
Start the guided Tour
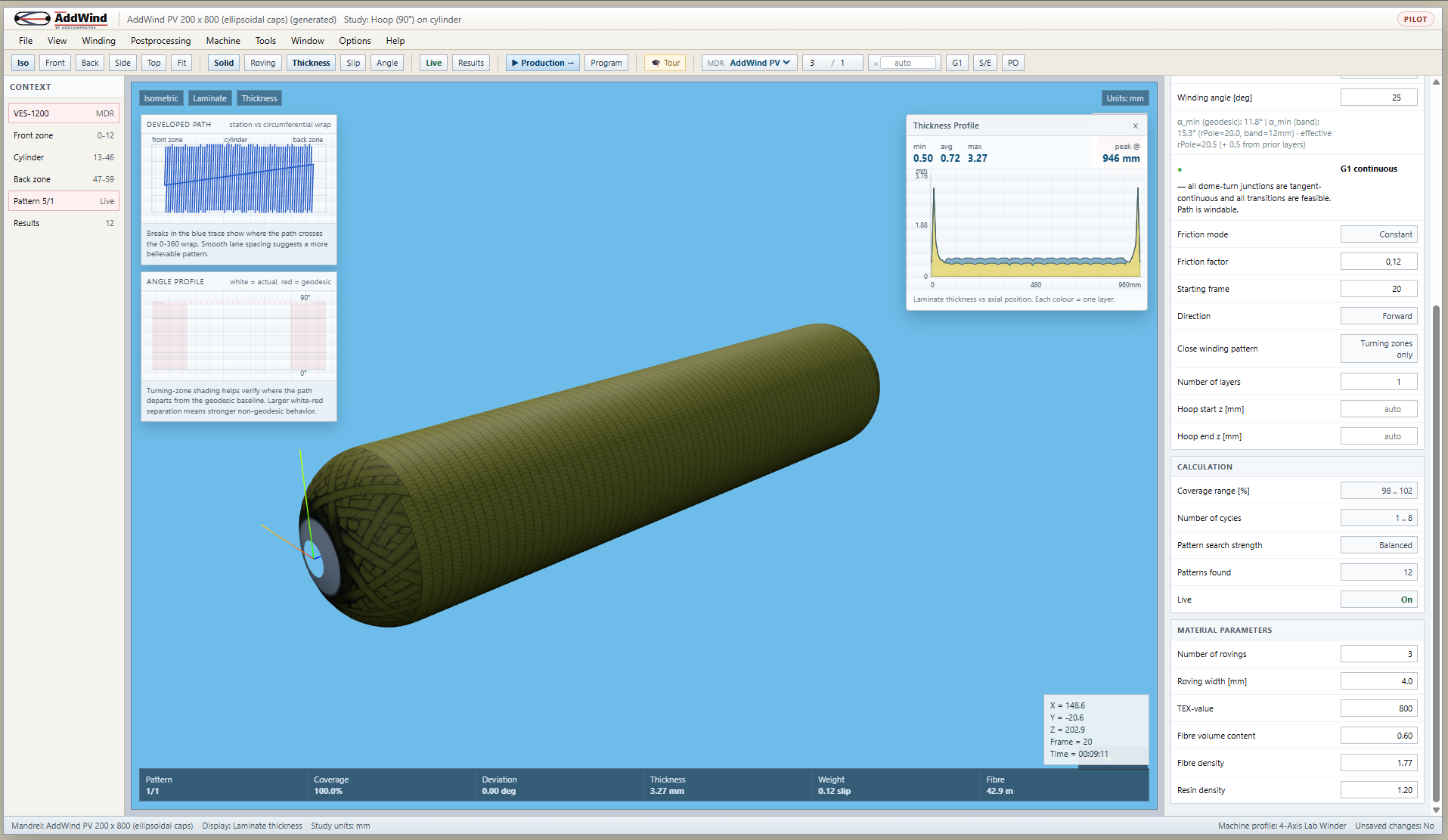(665, 63)
